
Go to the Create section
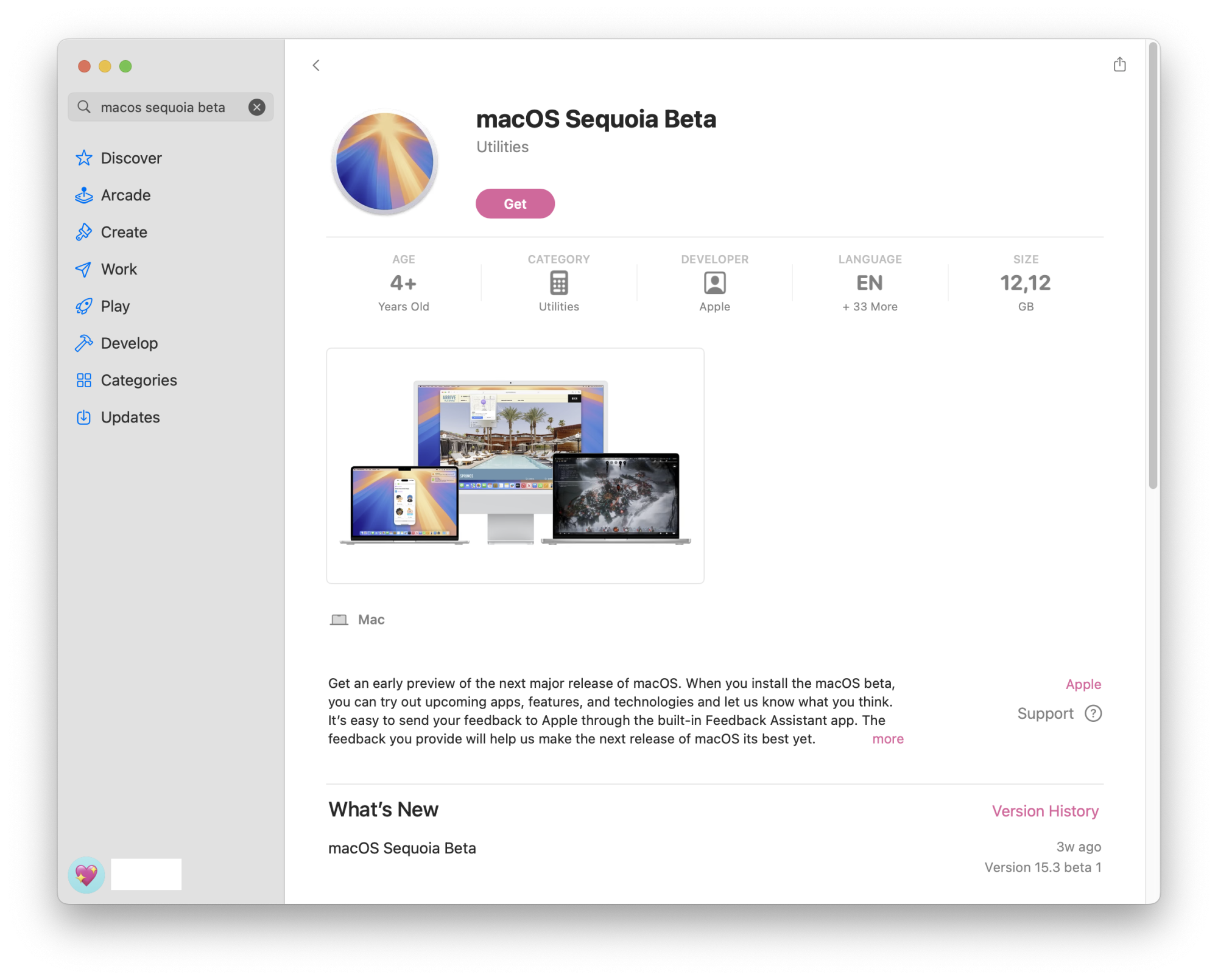[x=124, y=233]
